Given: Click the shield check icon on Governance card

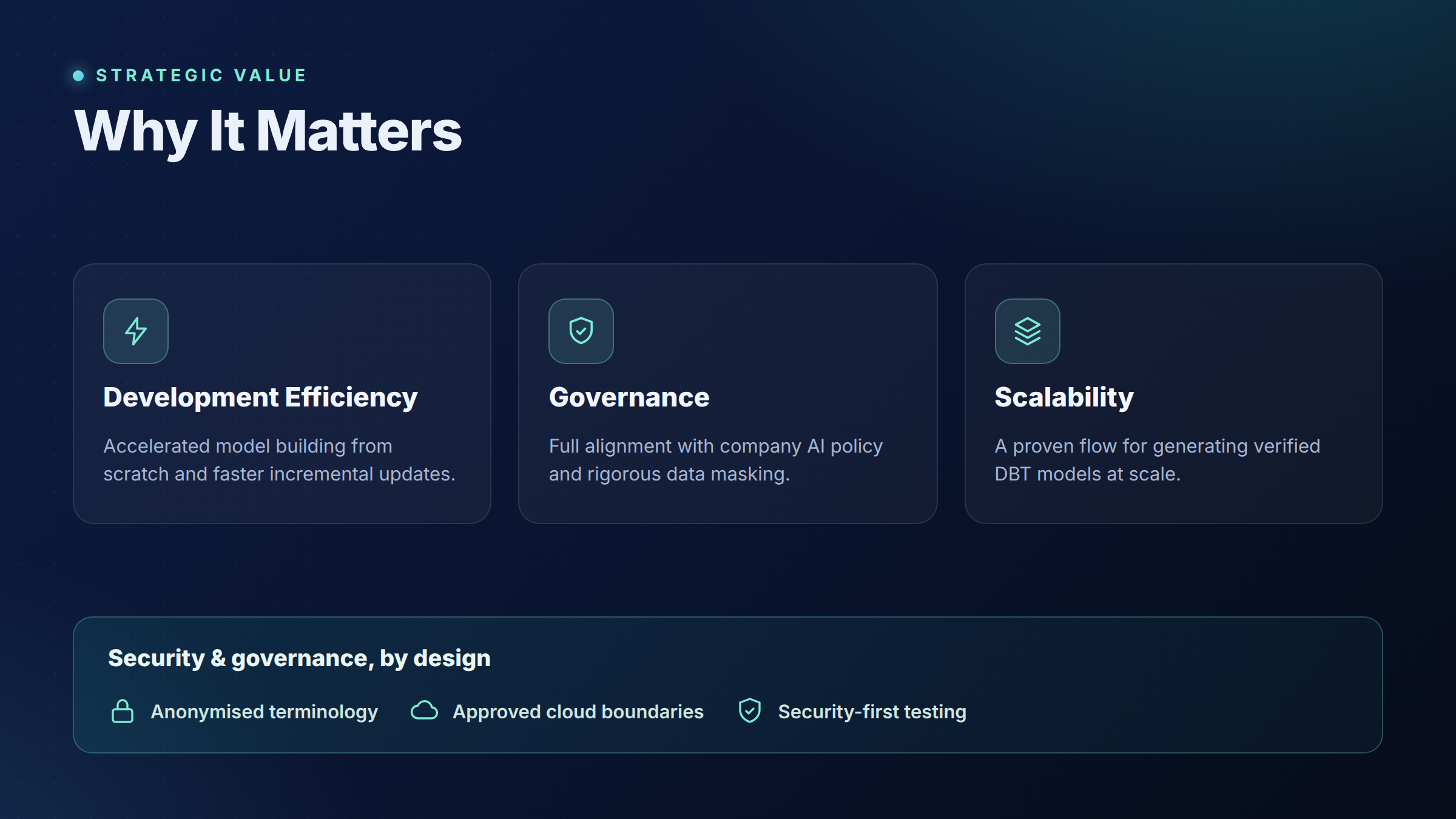Looking at the screenshot, I should 581,331.
